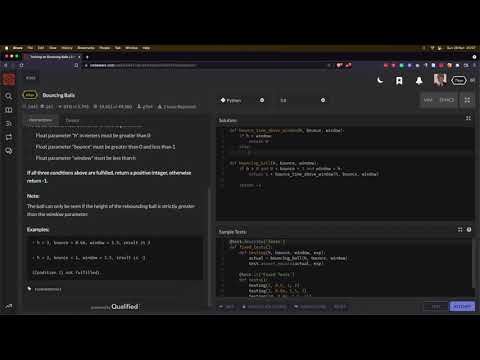
Task: Open the Bookmarks menu in menu bar
Action: coord(86,48)
